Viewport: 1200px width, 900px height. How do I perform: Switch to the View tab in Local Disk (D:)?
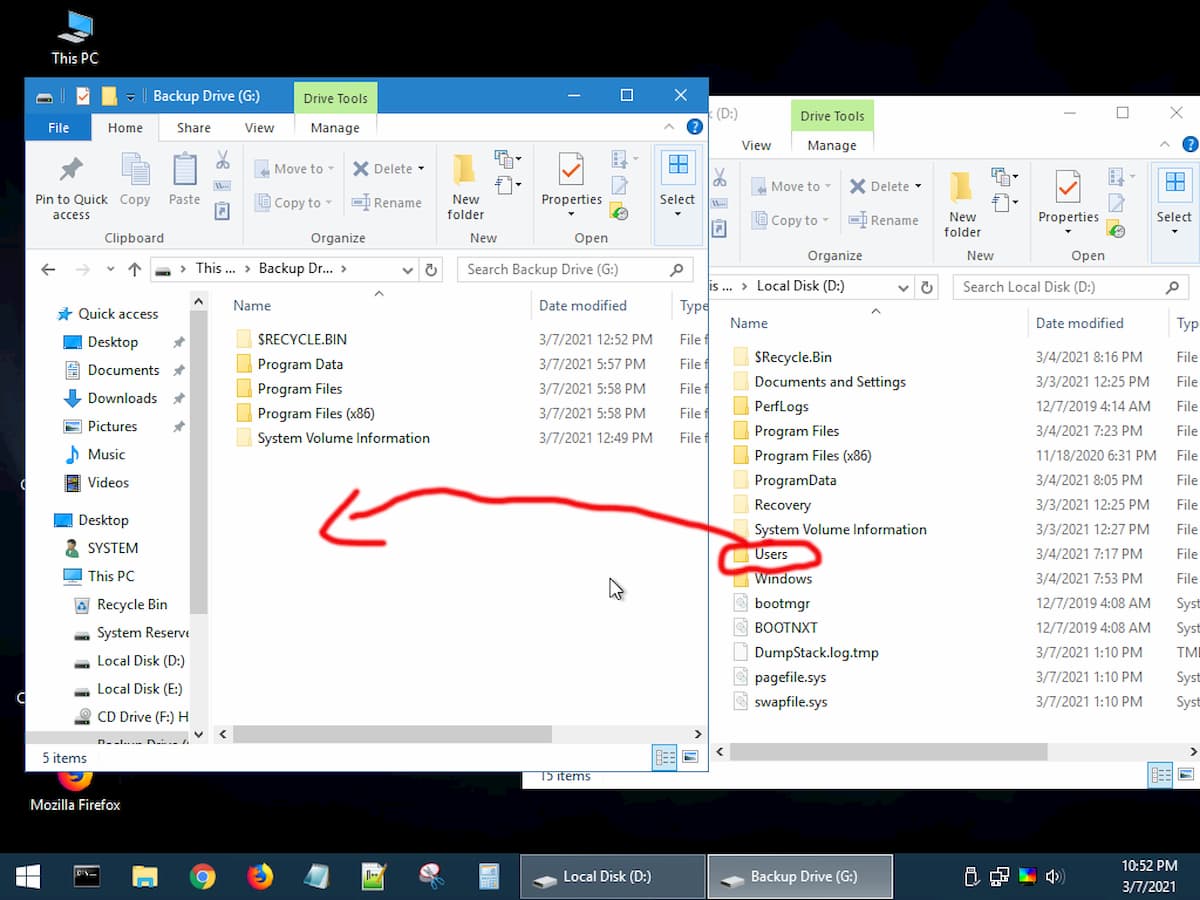click(756, 145)
